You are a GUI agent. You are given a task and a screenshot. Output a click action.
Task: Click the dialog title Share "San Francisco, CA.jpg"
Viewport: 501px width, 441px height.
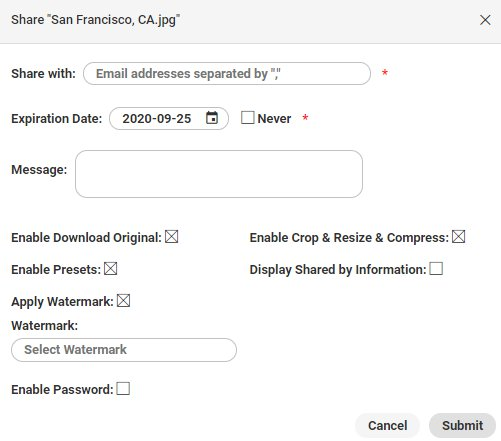click(95, 20)
